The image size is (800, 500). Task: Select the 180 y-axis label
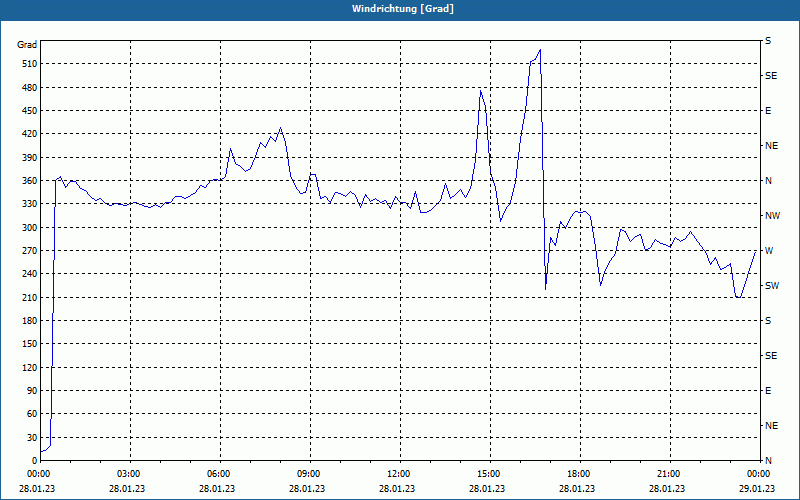pos(30,321)
